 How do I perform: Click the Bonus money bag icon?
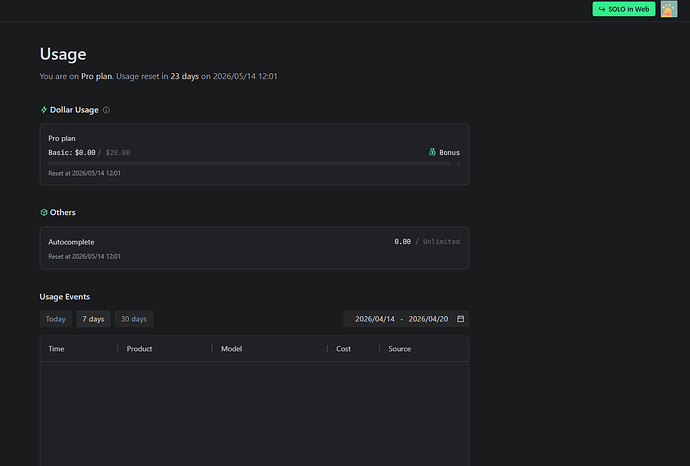click(432, 152)
